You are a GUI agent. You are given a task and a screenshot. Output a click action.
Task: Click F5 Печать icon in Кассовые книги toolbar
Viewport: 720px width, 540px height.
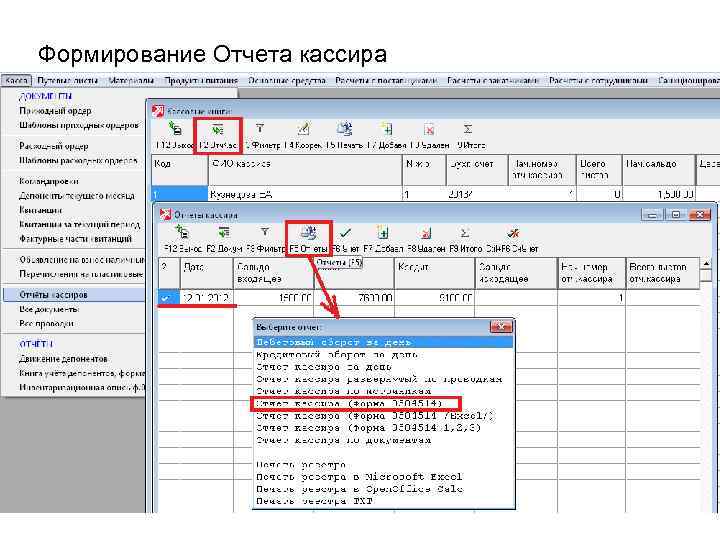[x=344, y=129]
